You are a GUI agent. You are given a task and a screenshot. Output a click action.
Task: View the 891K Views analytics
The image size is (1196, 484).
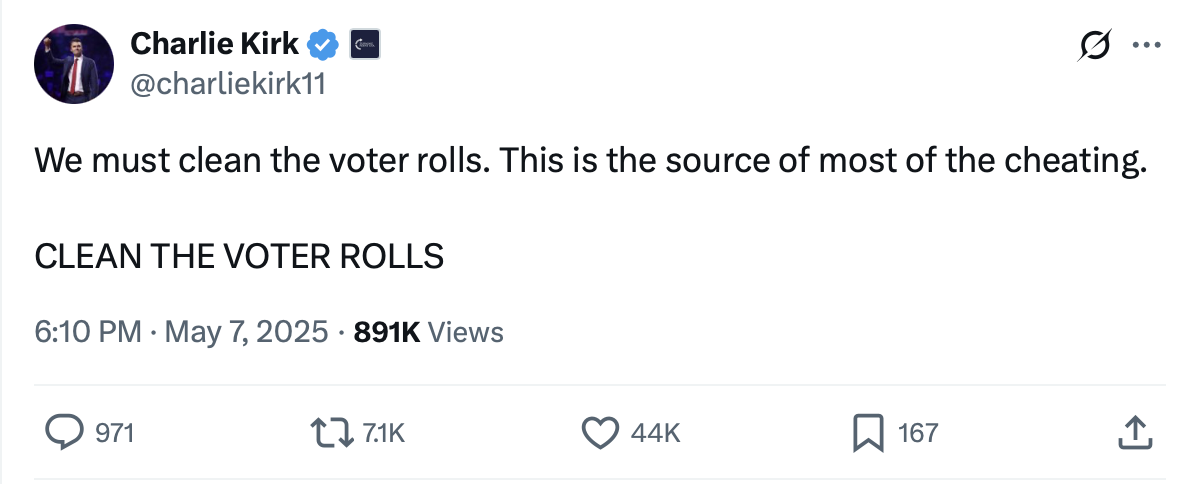(x=429, y=331)
